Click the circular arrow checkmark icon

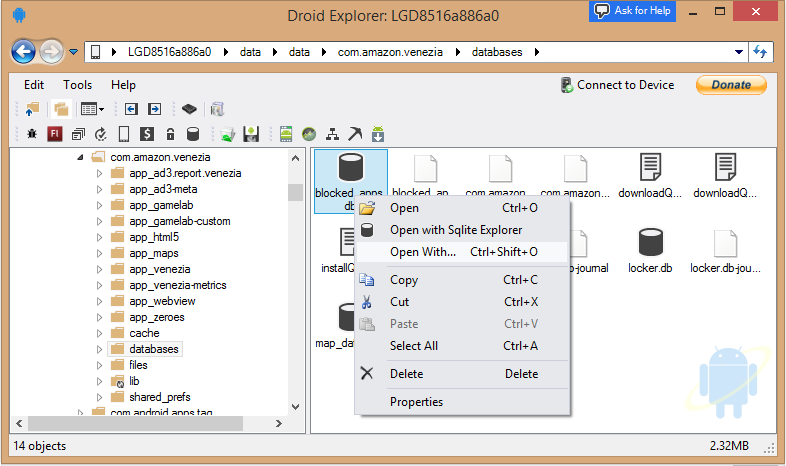(x=101, y=134)
